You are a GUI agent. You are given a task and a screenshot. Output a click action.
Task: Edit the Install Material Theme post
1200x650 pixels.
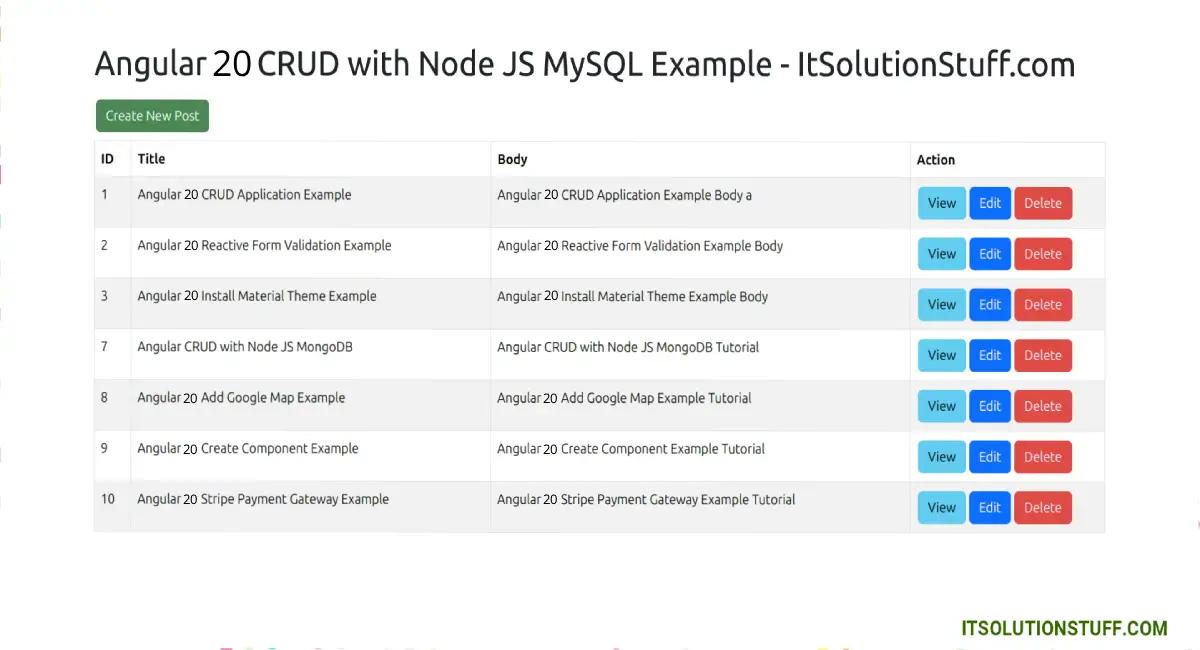coord(989,305)
